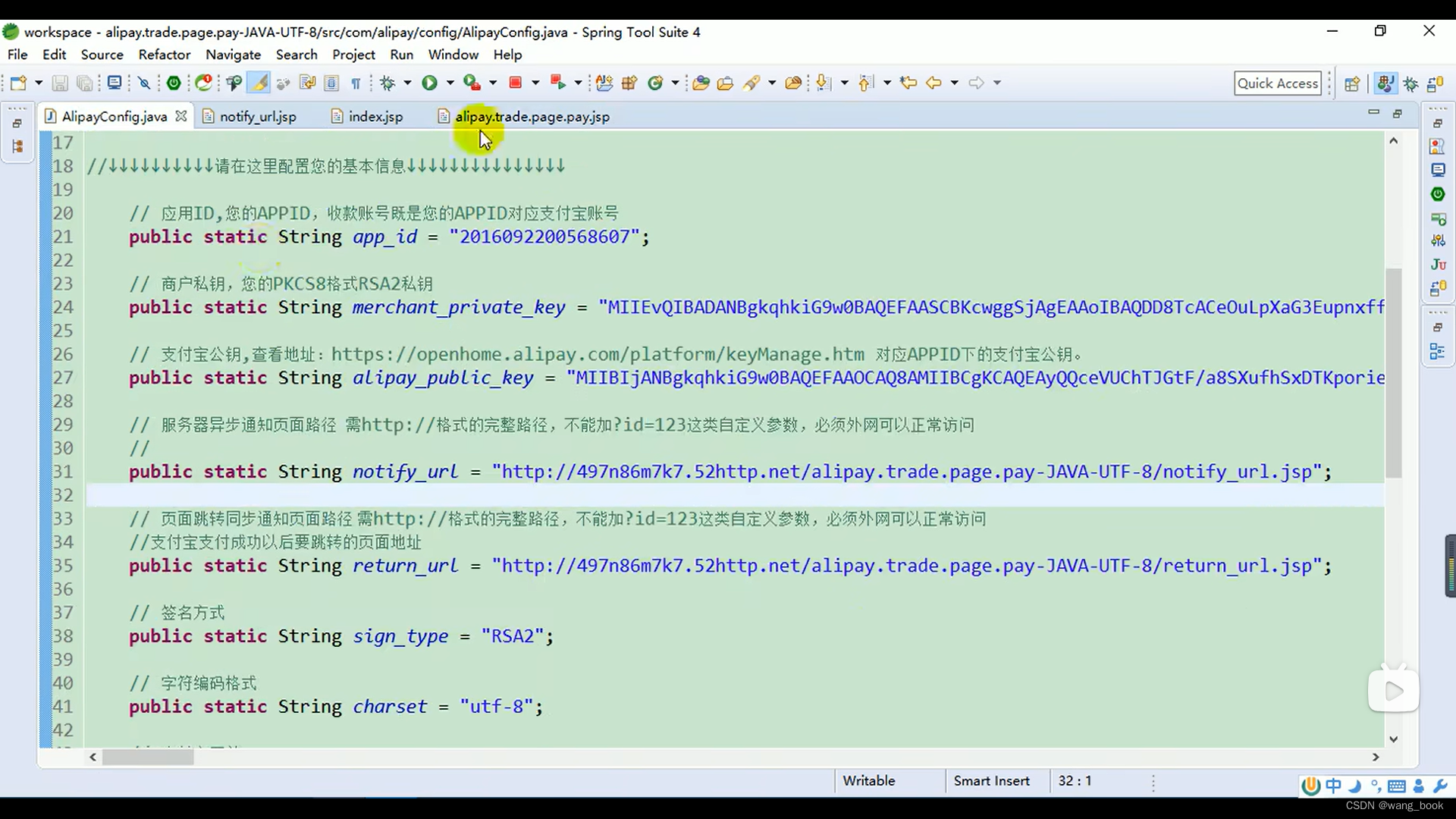The image size is (1456, 819).
Task: Open the Navigate menu
Action: pyautogui.click(x=233, y=55)
